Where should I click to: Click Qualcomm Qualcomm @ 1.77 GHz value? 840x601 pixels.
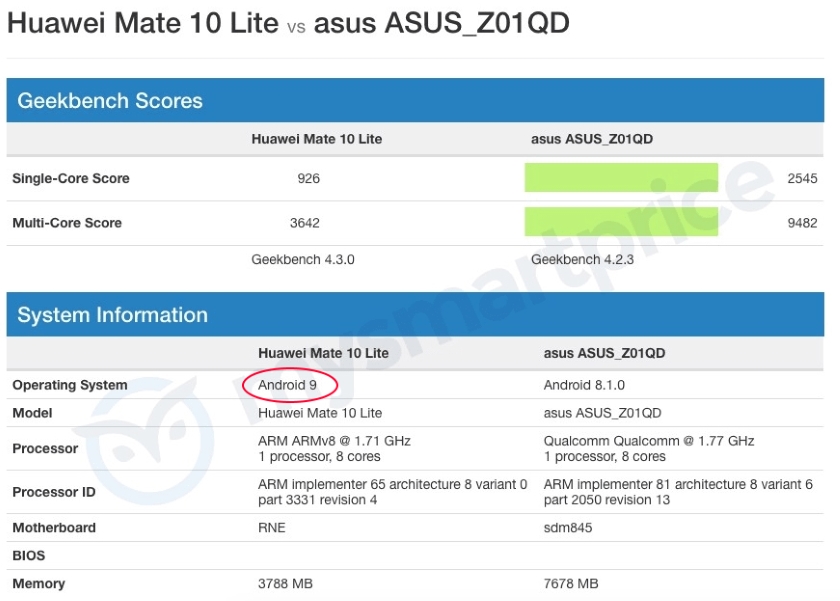pyautogui.click(x=649, y=441)
